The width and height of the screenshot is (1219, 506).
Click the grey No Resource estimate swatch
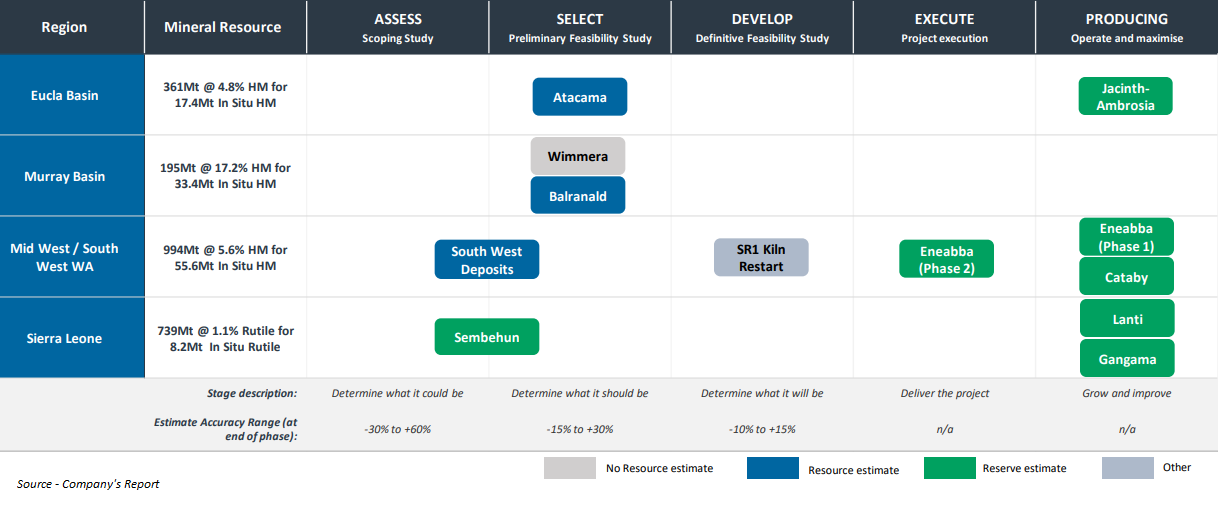[570, 468]
